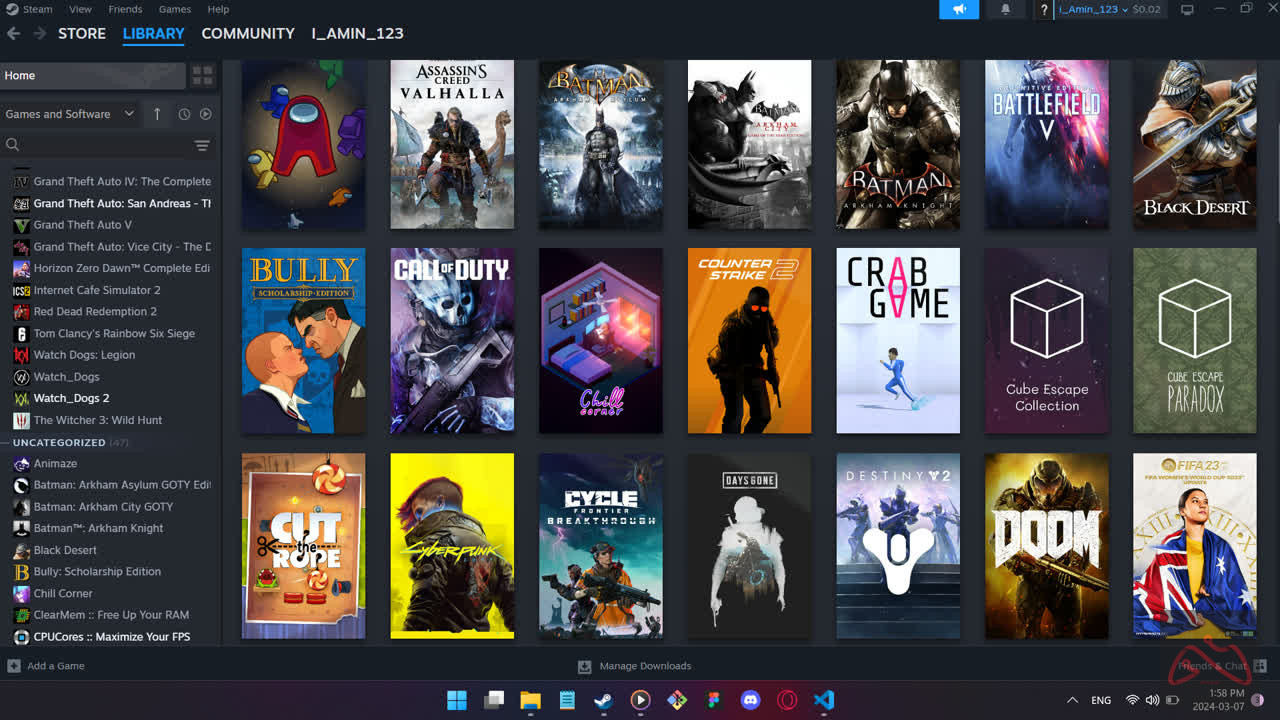
Task: Switch to Big Picture mode icon
Action: click(x=1187, y=9)
